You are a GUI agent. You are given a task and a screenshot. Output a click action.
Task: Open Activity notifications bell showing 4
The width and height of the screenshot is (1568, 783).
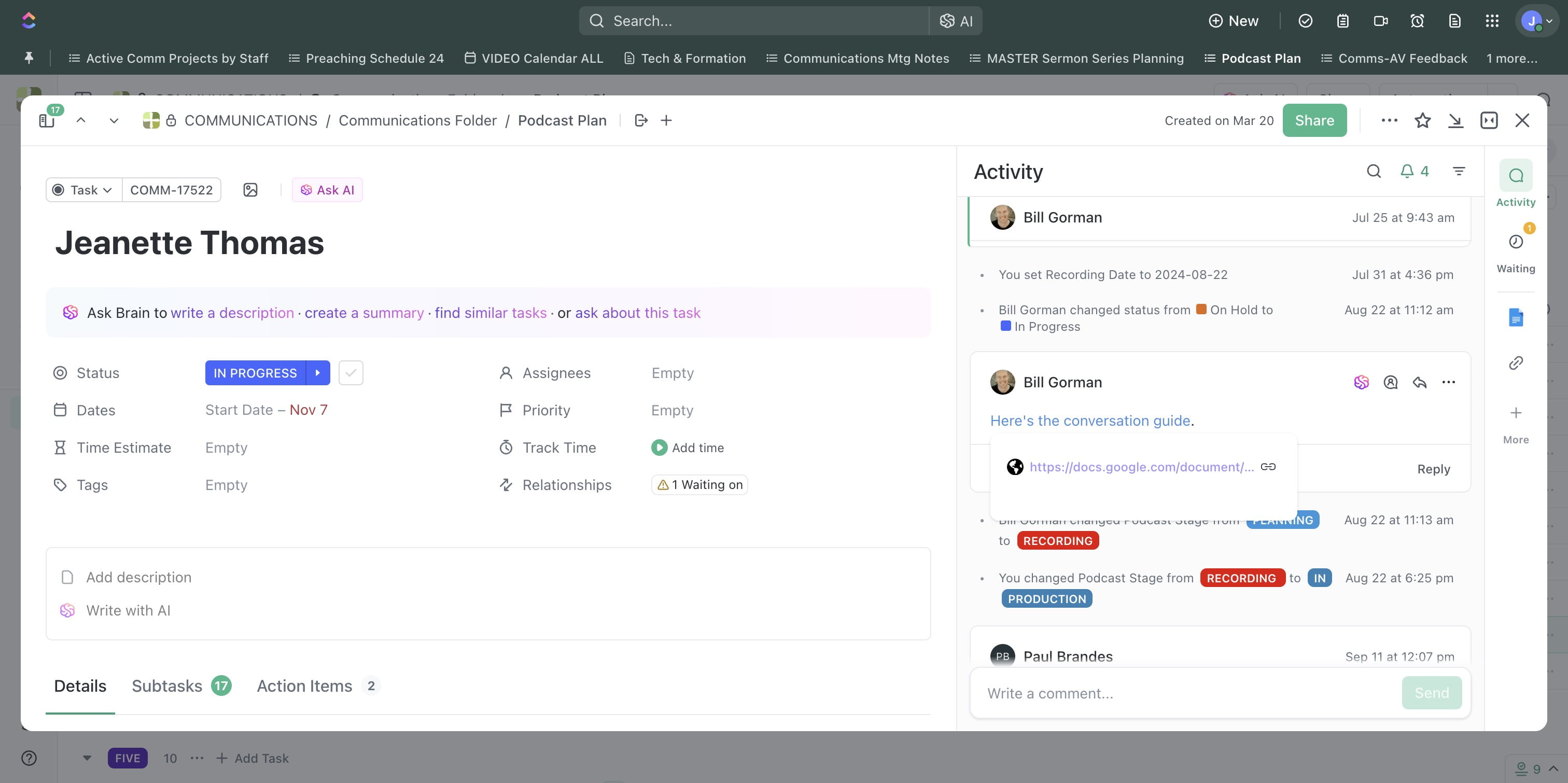tap(1414, 171)
